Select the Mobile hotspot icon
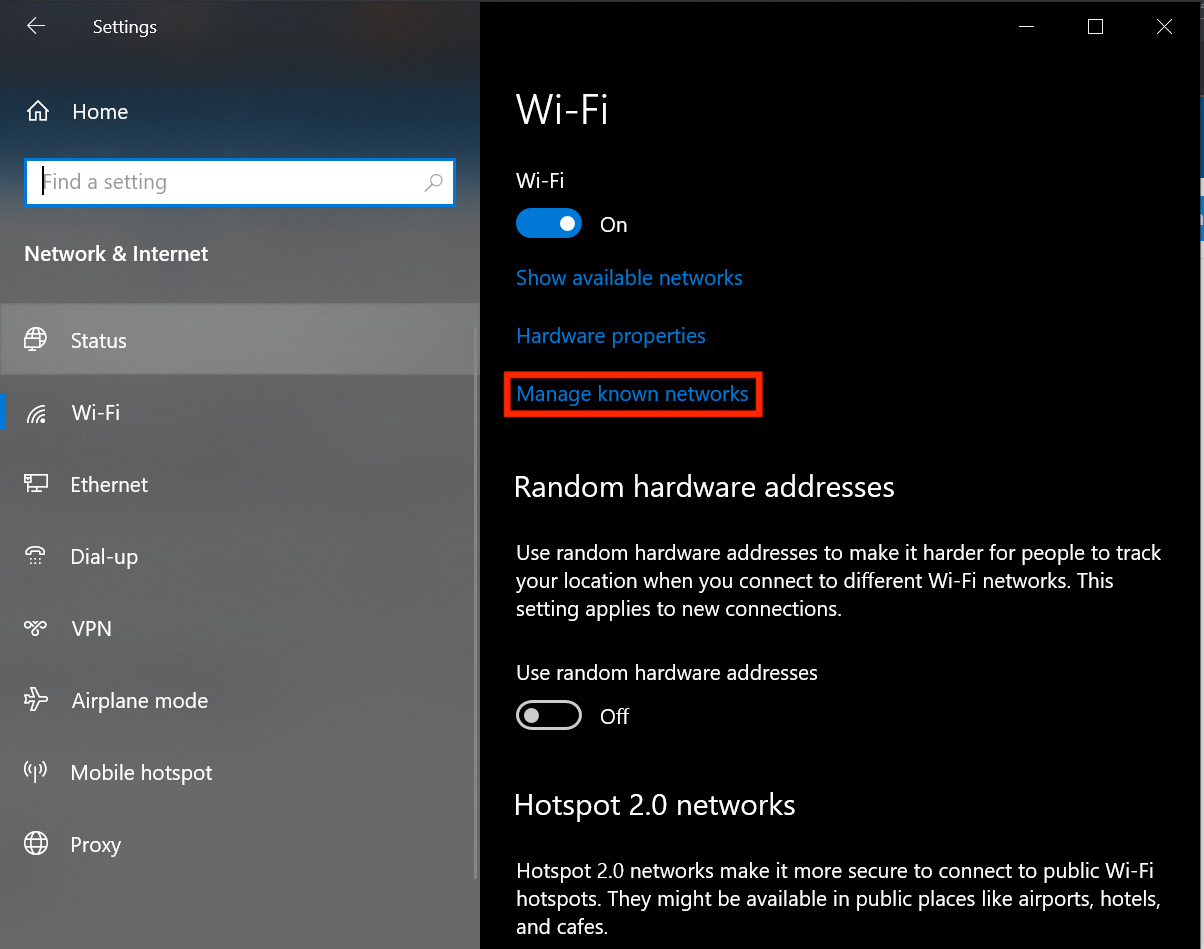 [36, 772]
